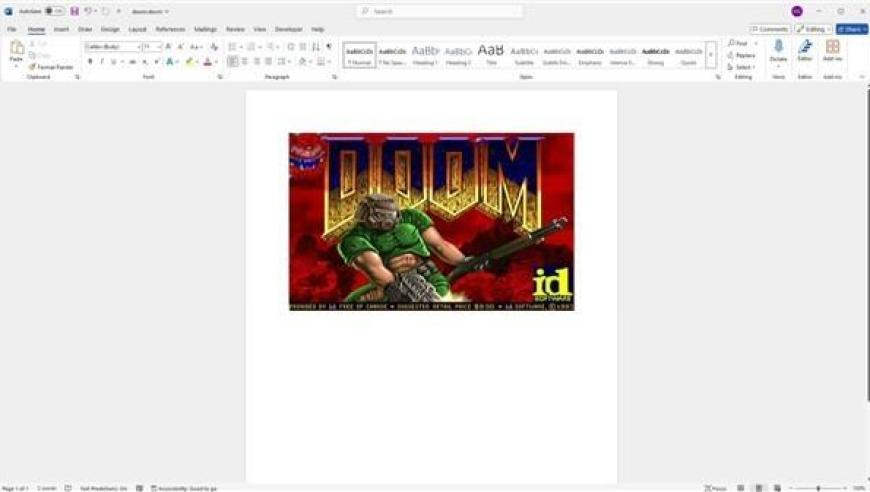Screen dimensions: 870x492
Task: Switch to the Draw tab
Action: (85, 29)
